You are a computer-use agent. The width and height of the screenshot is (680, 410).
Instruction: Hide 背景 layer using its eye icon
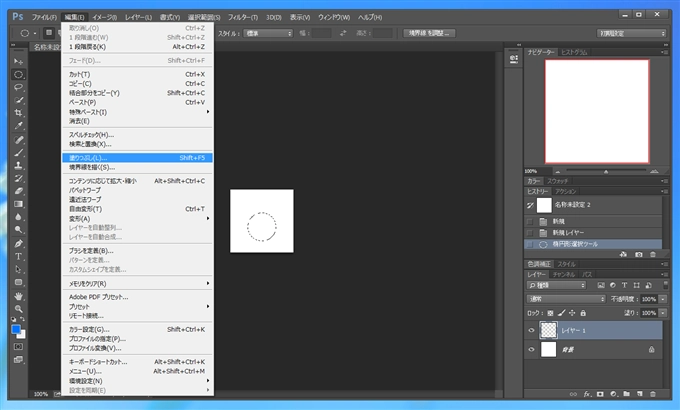click(x=531, y=349)
